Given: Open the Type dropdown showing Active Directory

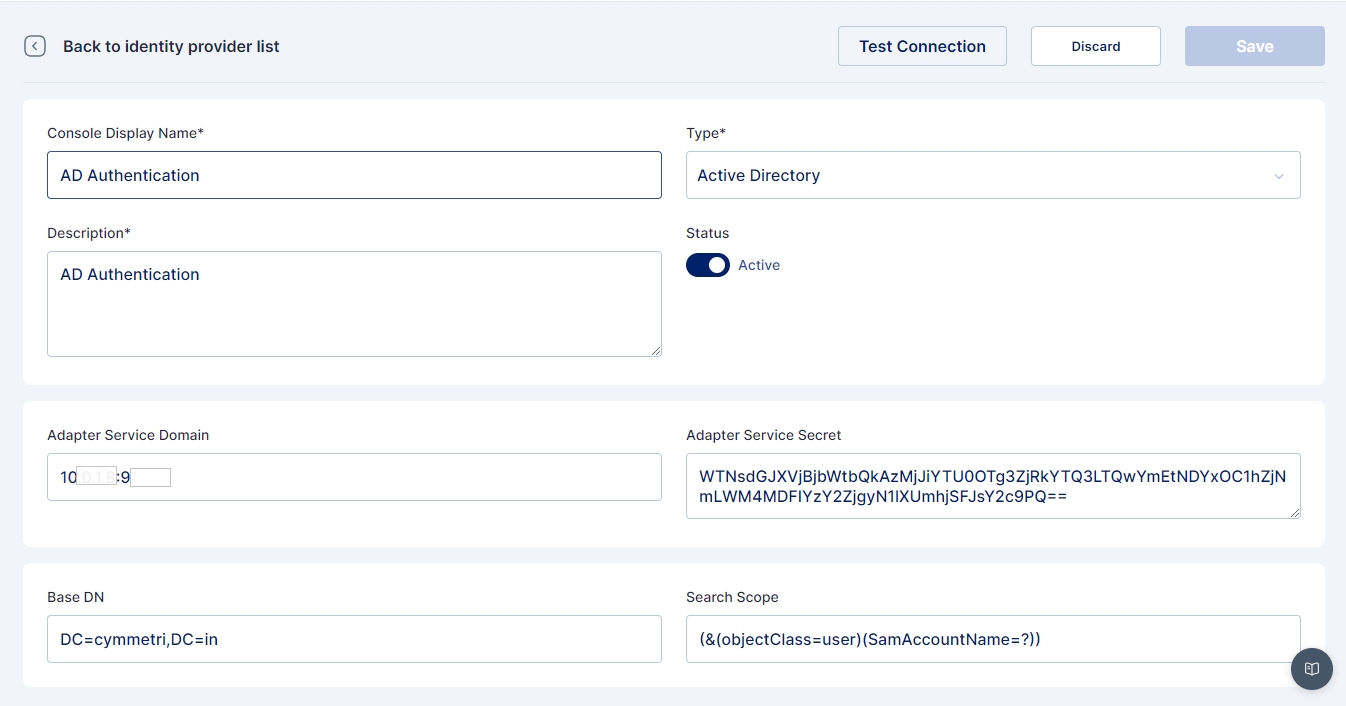Looking at the screenshot, I should (980, 175).
